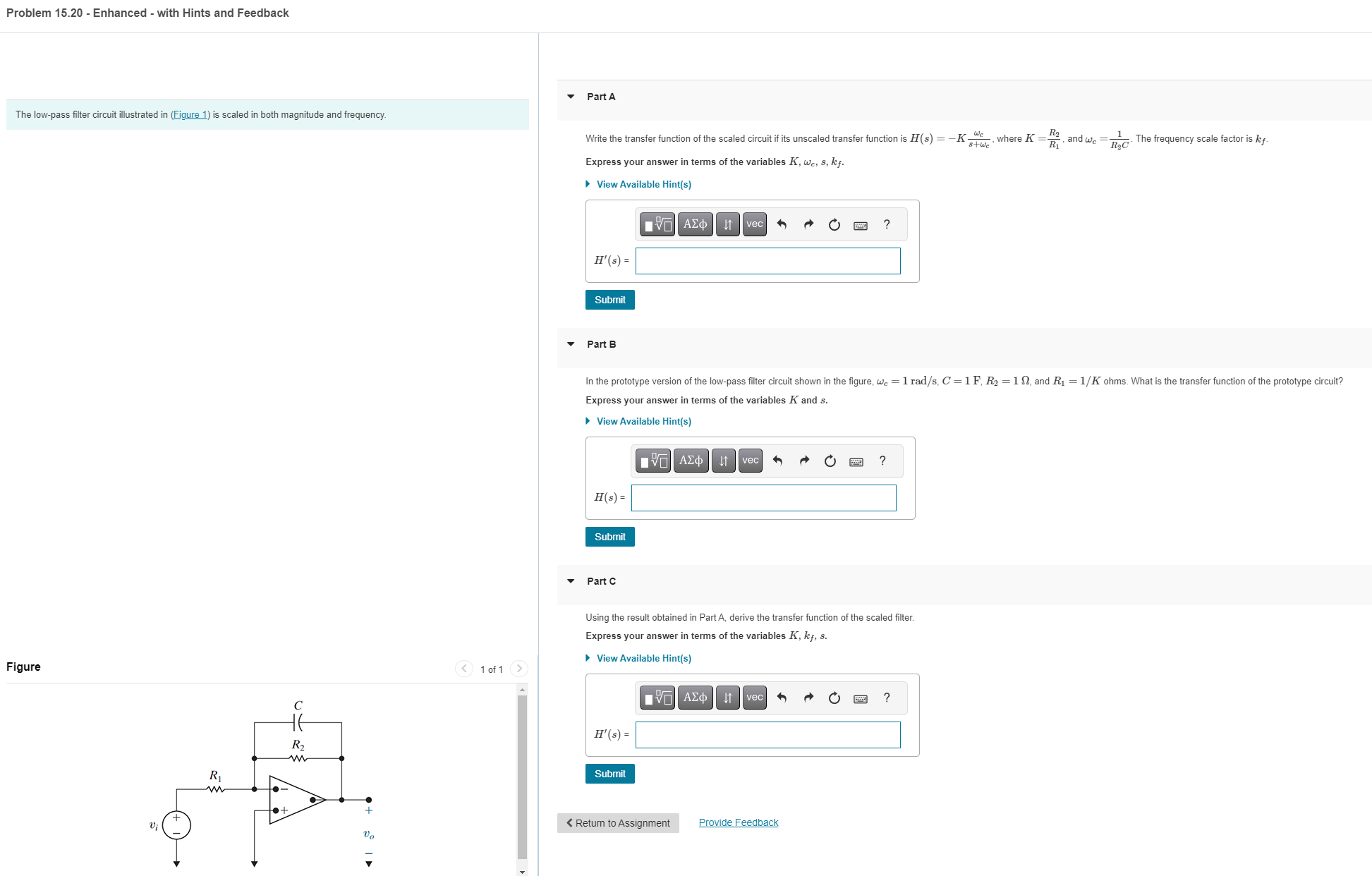Open the Figure 1 link

pyautogui.click(x=190, y=115)
